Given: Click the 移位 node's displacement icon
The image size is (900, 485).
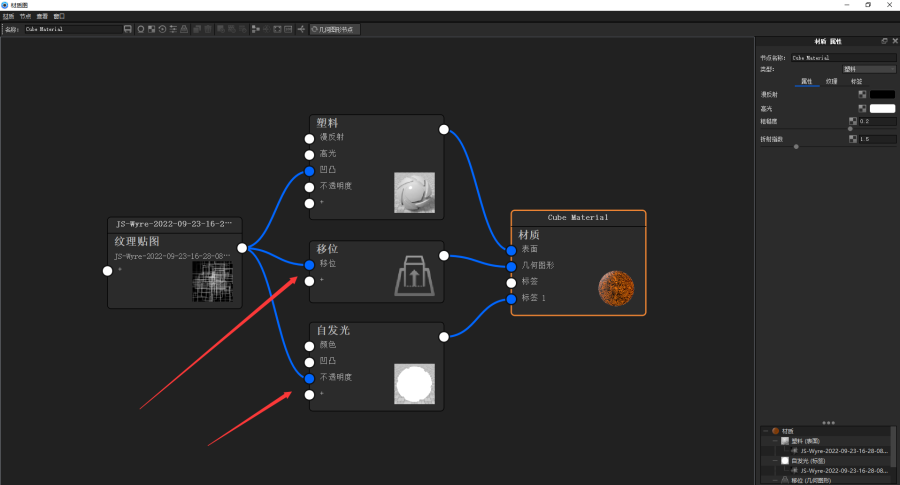Looking at the screenshot, I should pos(415,273).
